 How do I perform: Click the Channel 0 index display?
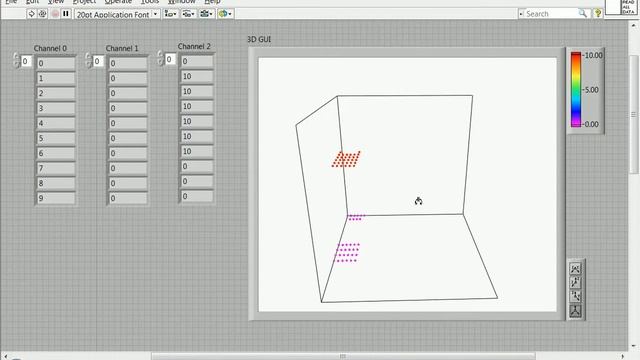(26, 61)
